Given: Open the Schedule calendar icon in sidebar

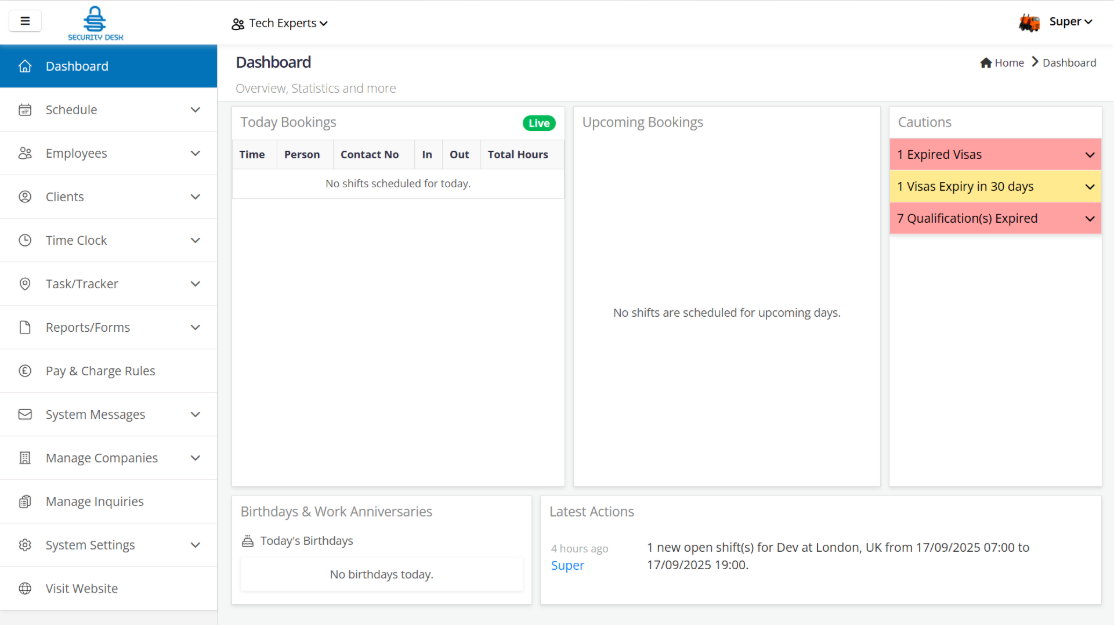Looking at the screenshot, I should 25,110.
